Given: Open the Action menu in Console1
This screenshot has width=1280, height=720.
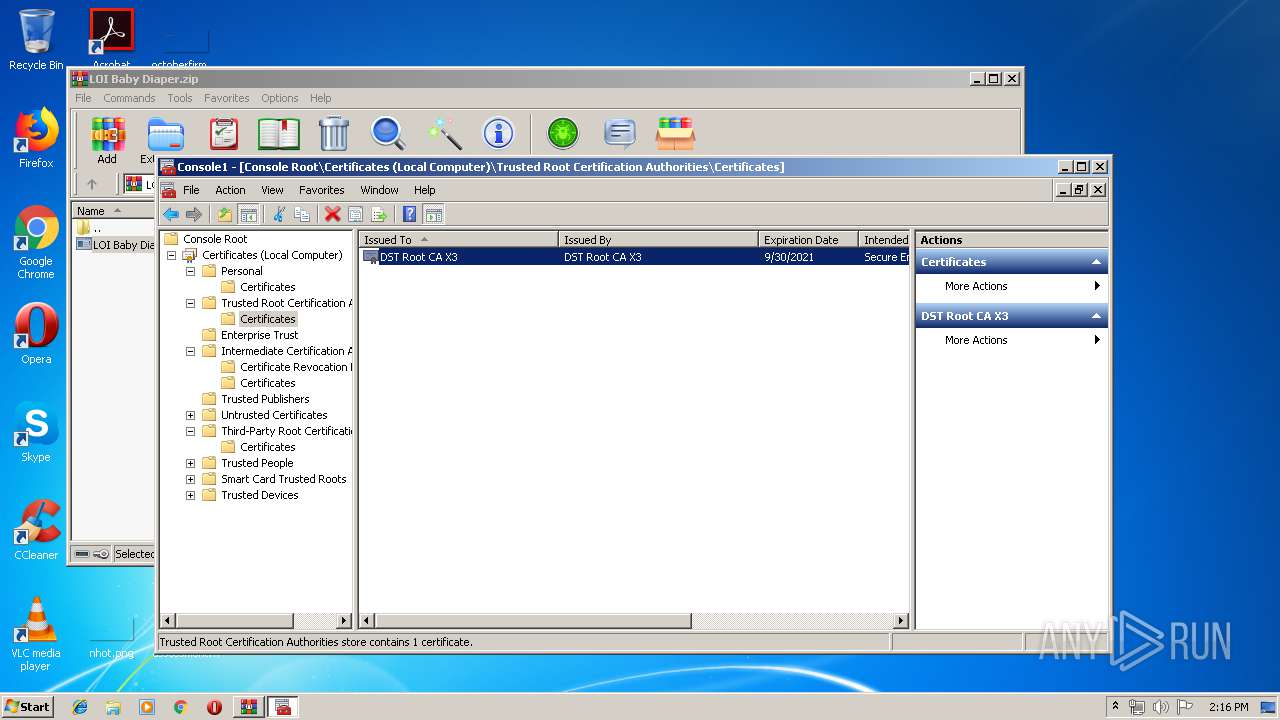Looking at the screenshot, I should [230, 190].
